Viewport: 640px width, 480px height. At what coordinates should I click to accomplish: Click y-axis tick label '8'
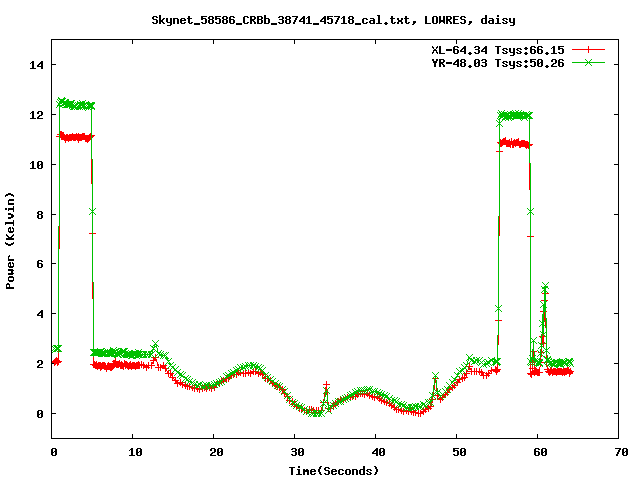pyautogui.click(x=40, y=215)
